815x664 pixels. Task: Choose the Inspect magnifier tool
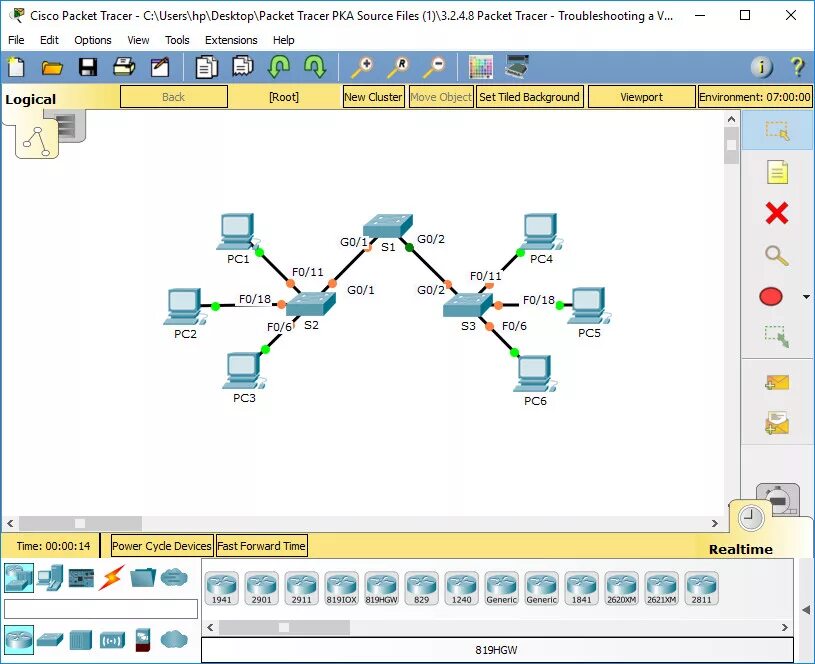[777, 255]
